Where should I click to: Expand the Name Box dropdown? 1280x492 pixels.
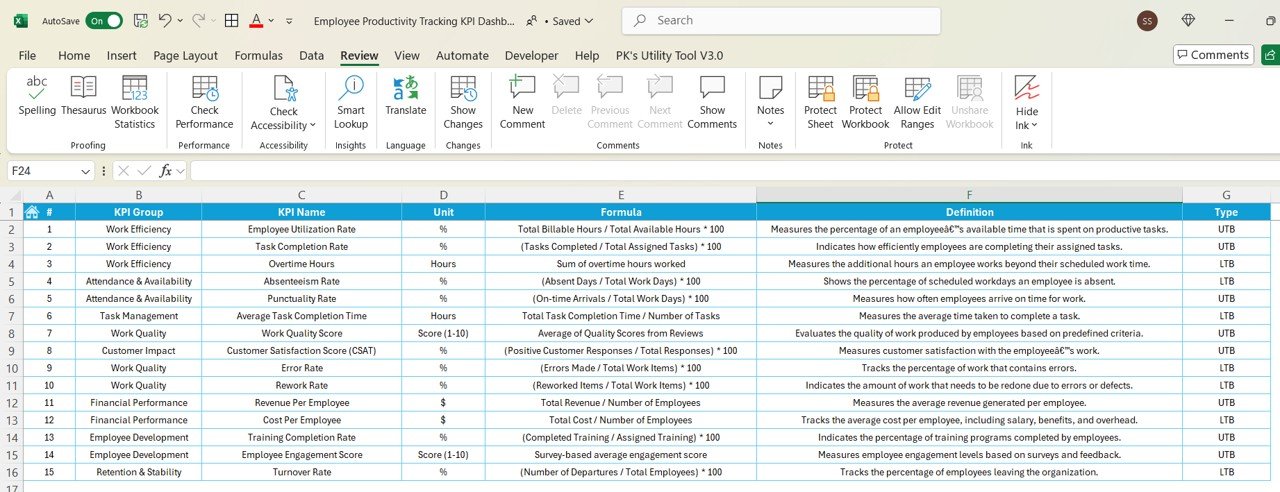85,171
